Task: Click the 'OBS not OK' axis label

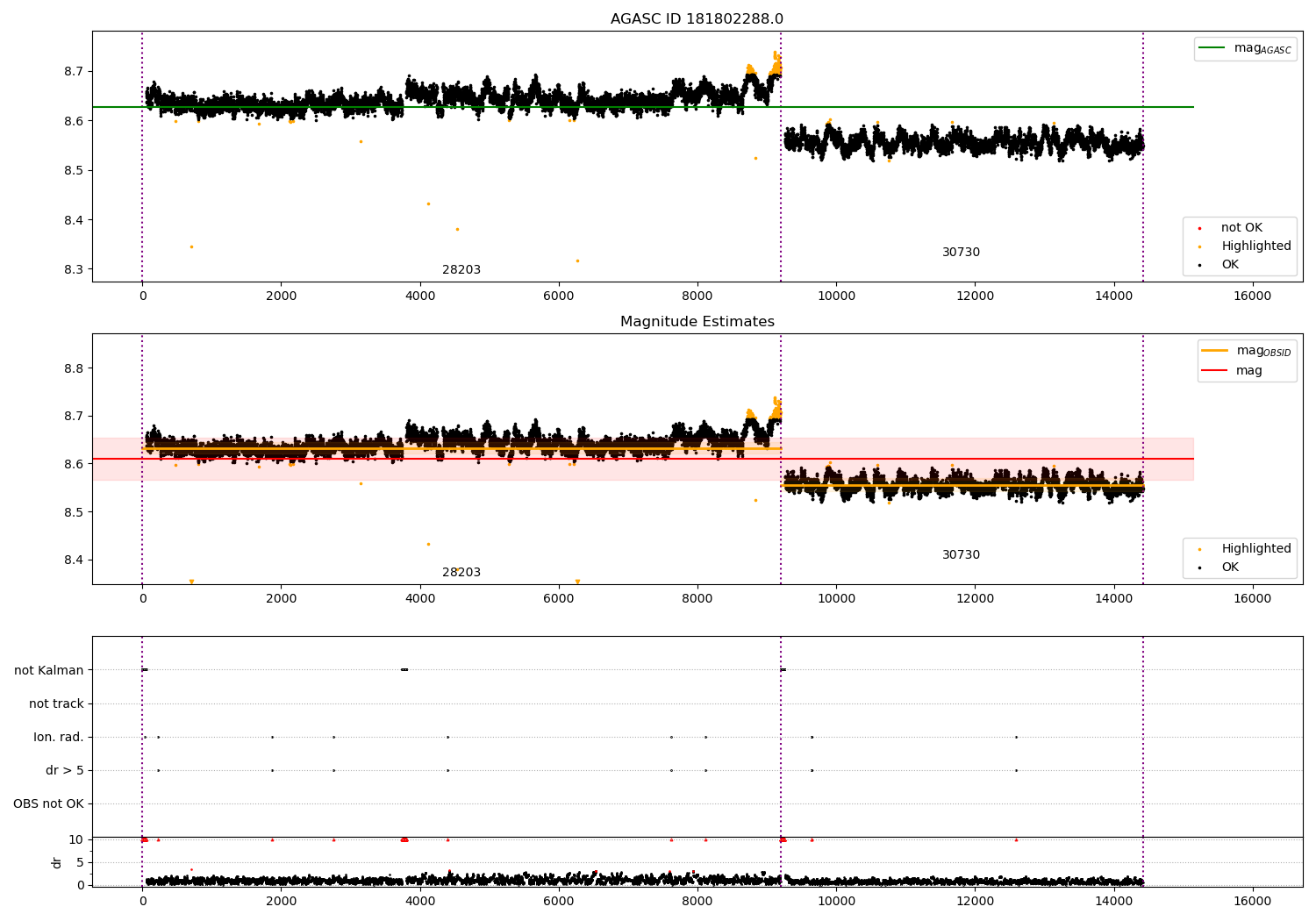Action: pyautogui.click(x=48, y=804)
